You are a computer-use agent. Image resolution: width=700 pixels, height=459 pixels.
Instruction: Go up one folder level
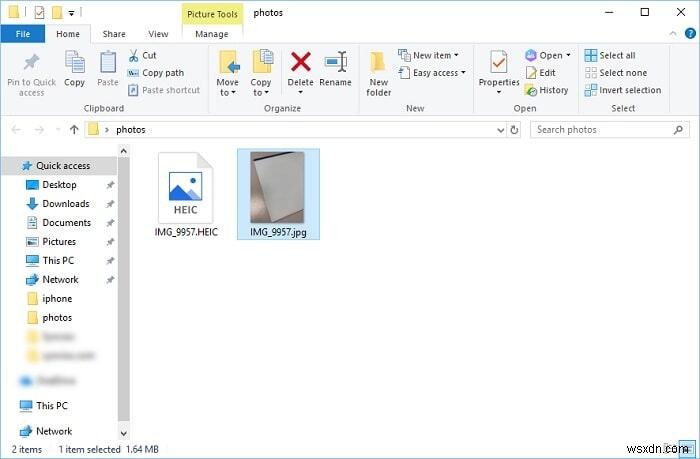coord(74,130)
